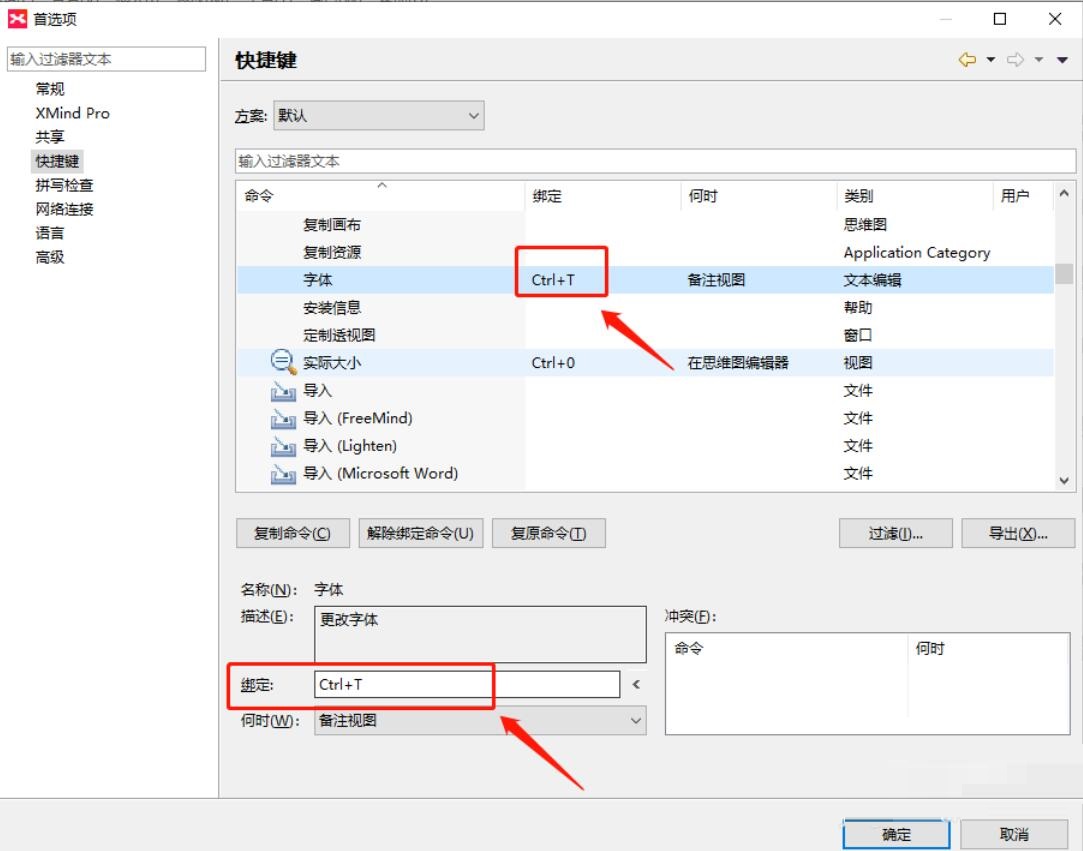
Task: Click the 导出(X)... button
Action: pyautogui.click(x=1018, y=533)
